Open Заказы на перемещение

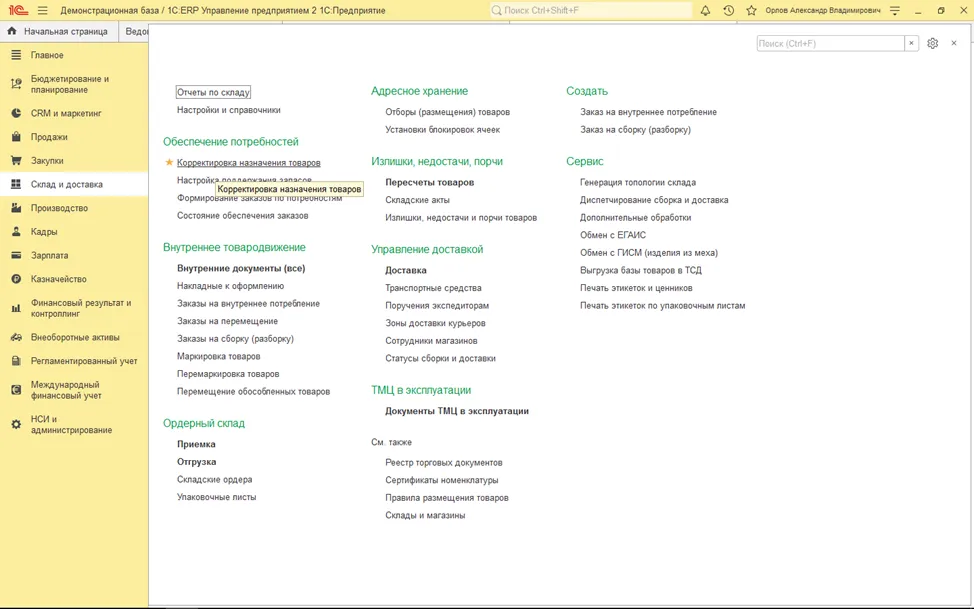click(x=227, y=321)
